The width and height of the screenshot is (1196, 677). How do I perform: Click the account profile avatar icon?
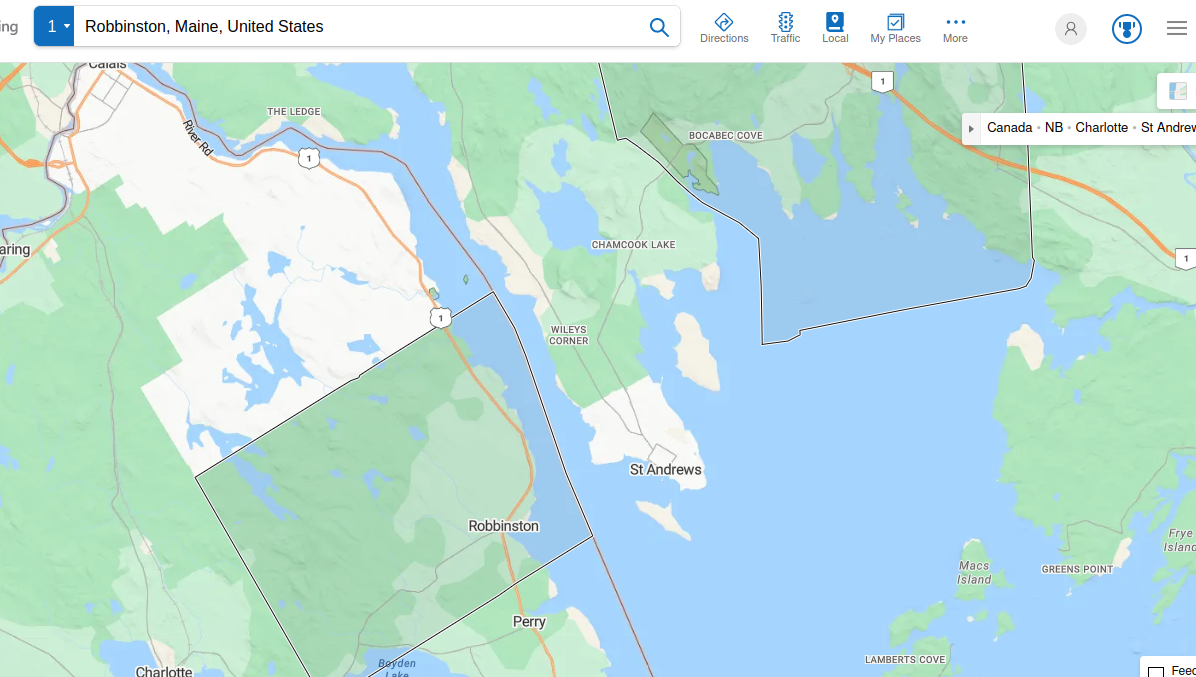(1071, 29)
